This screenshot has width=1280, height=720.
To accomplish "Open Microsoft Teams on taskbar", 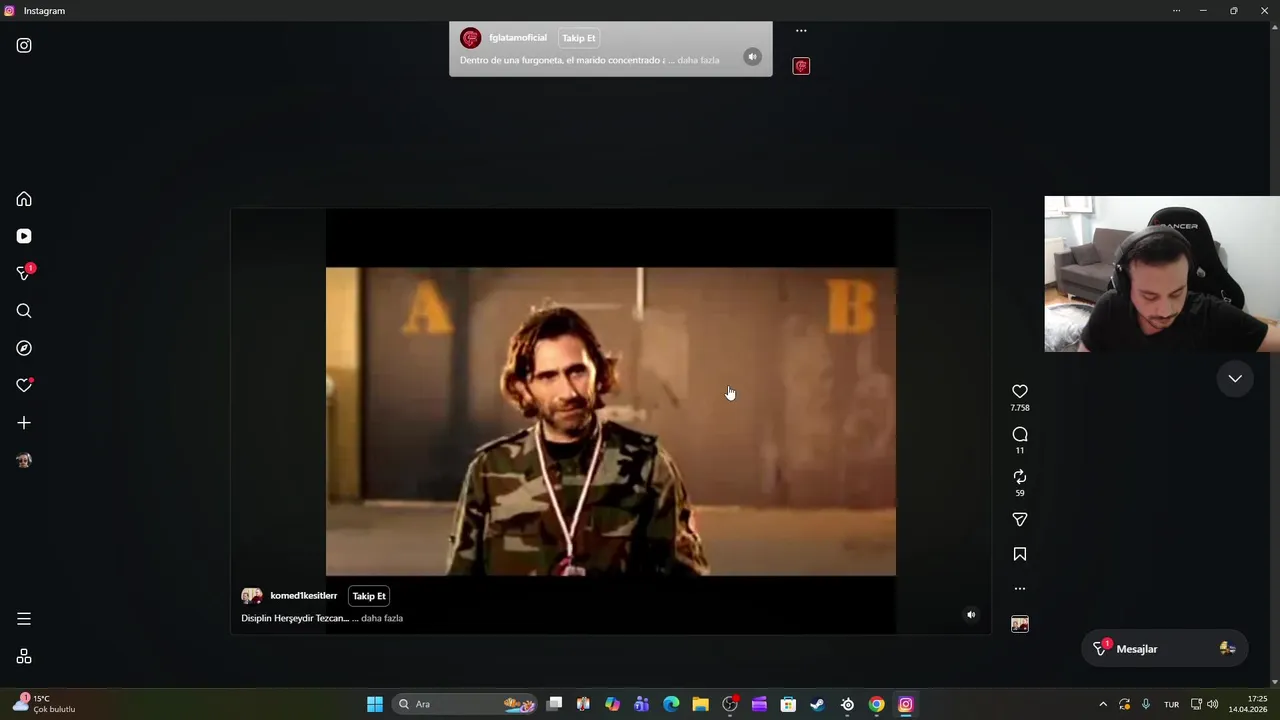I will [641, 704].
